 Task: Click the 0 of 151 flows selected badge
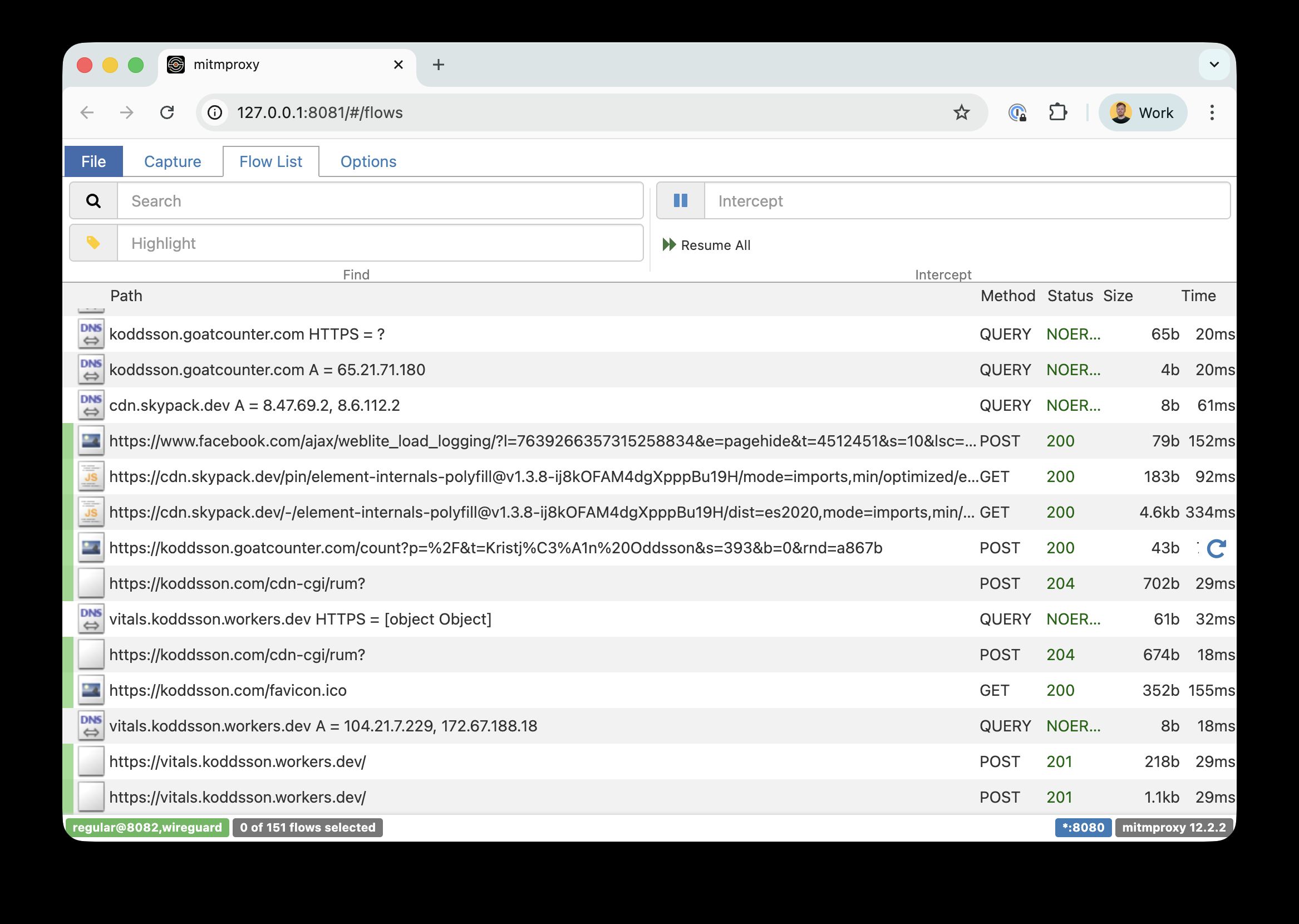point(308,827)
